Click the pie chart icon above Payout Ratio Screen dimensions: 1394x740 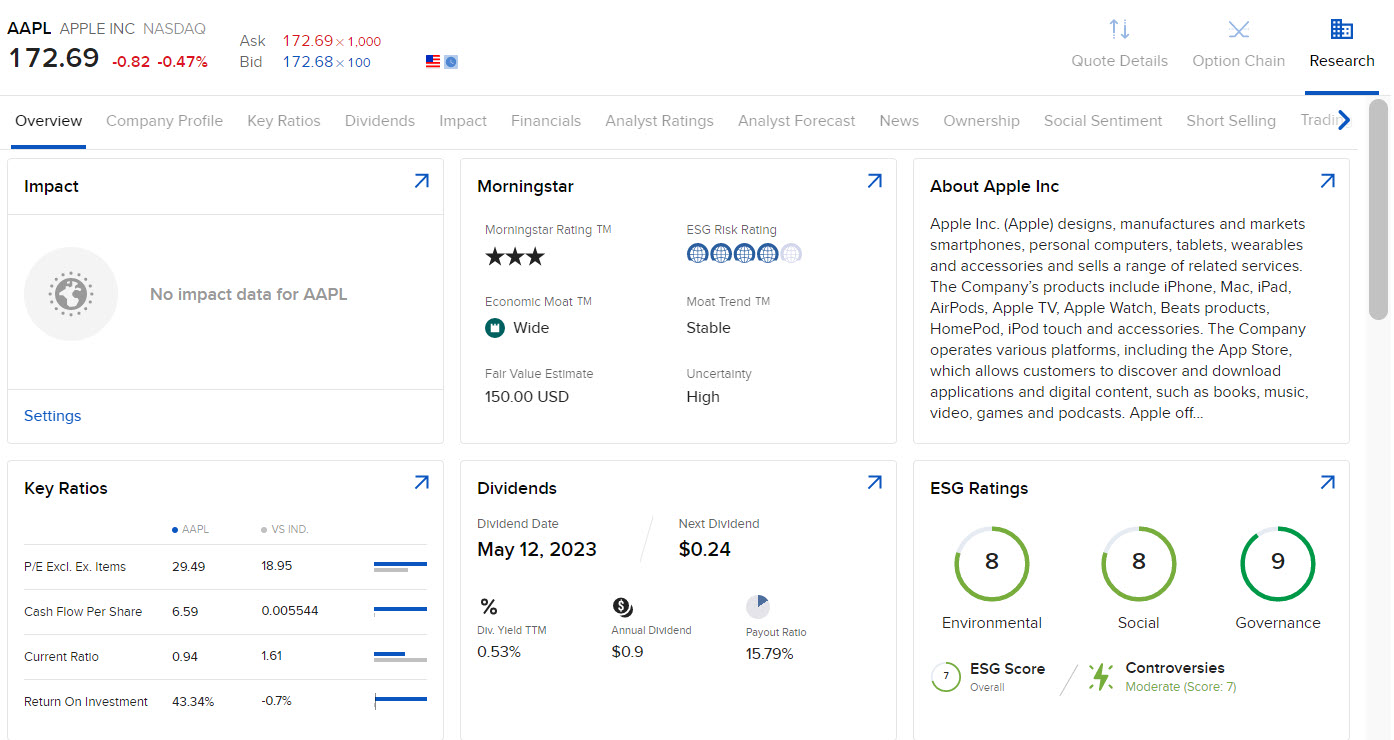pos(758,607)
